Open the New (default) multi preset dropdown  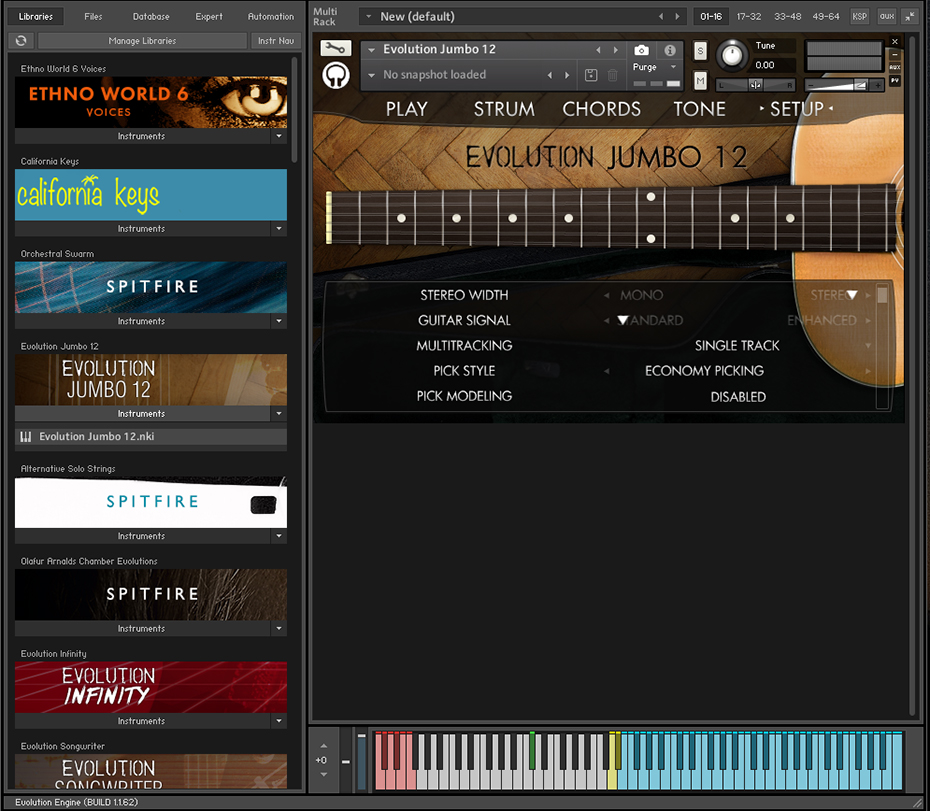(x=368, y=17)
